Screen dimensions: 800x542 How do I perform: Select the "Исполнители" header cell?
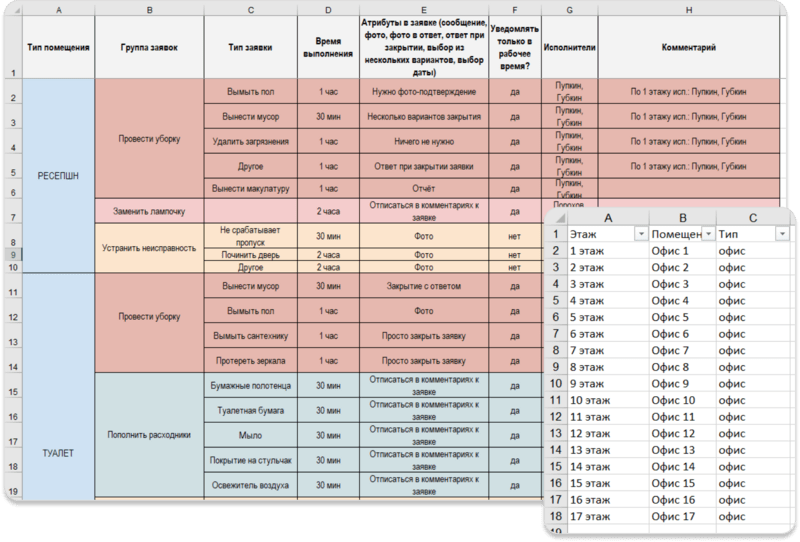[x=568, y=47]
